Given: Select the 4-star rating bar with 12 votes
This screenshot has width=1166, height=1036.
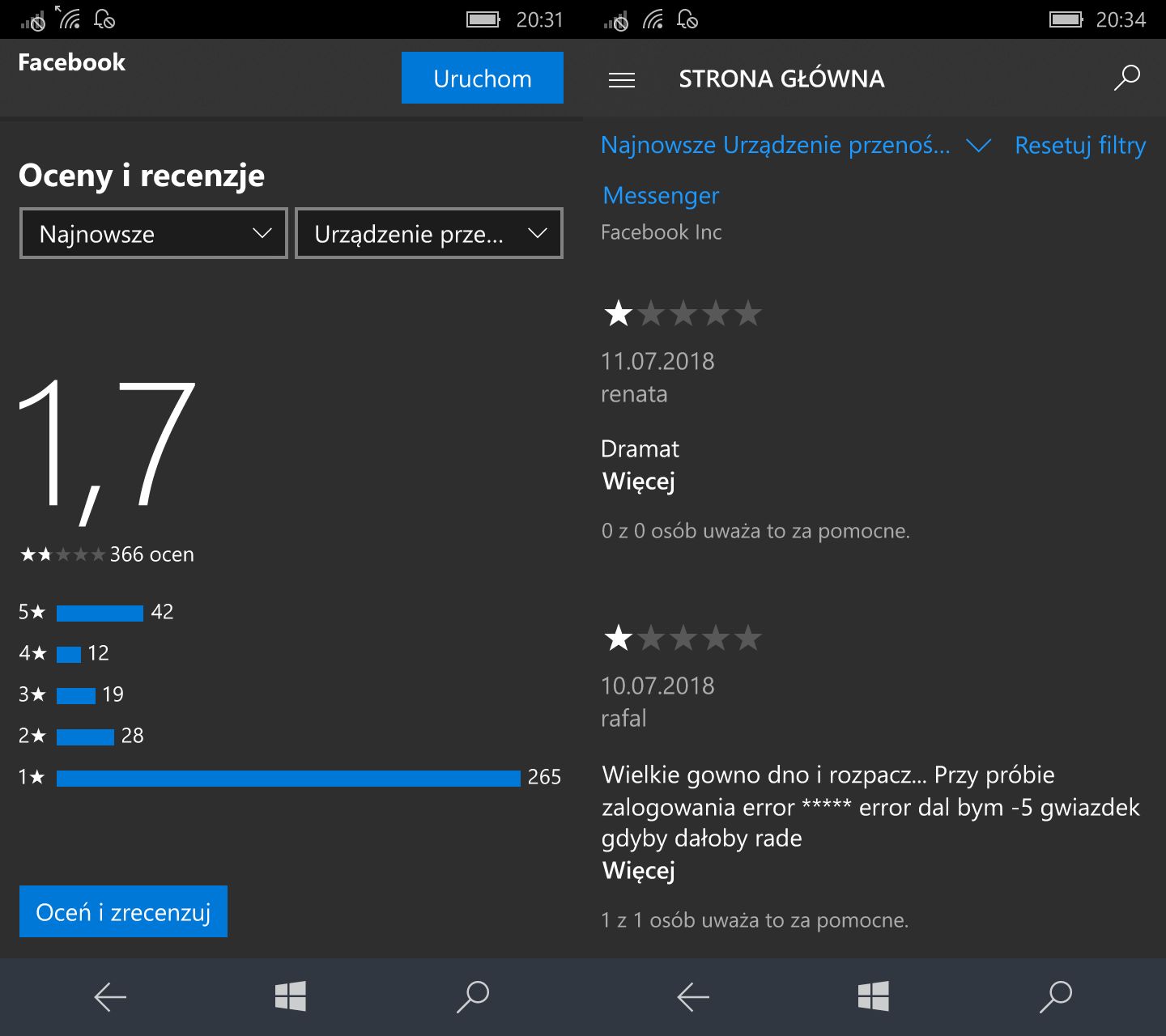Looking at the screenshot, I should pyautogui.click(x=69, y=654).
